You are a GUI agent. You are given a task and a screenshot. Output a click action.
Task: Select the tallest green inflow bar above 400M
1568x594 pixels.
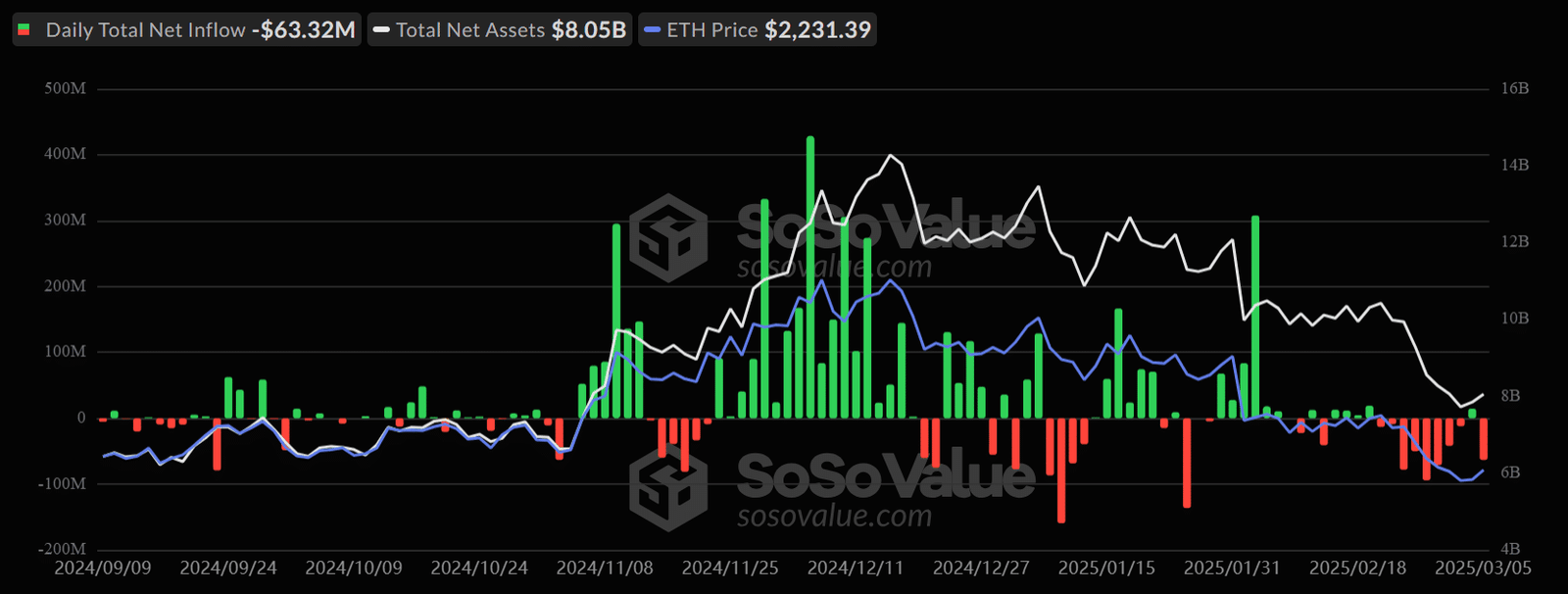coord(810,274)
